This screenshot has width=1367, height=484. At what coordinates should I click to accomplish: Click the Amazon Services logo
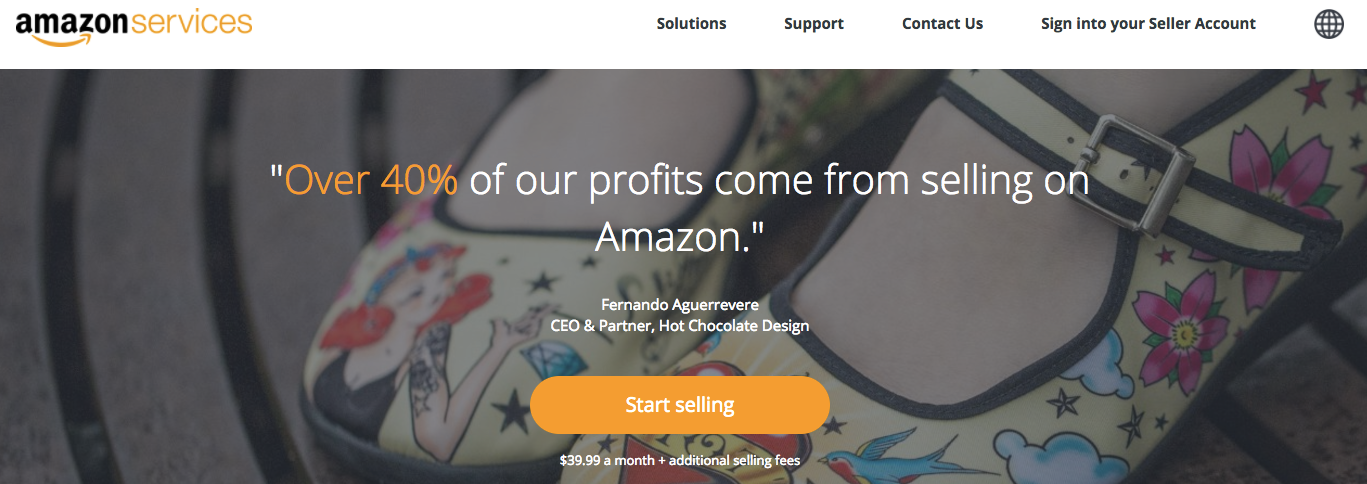pos(133,24)
